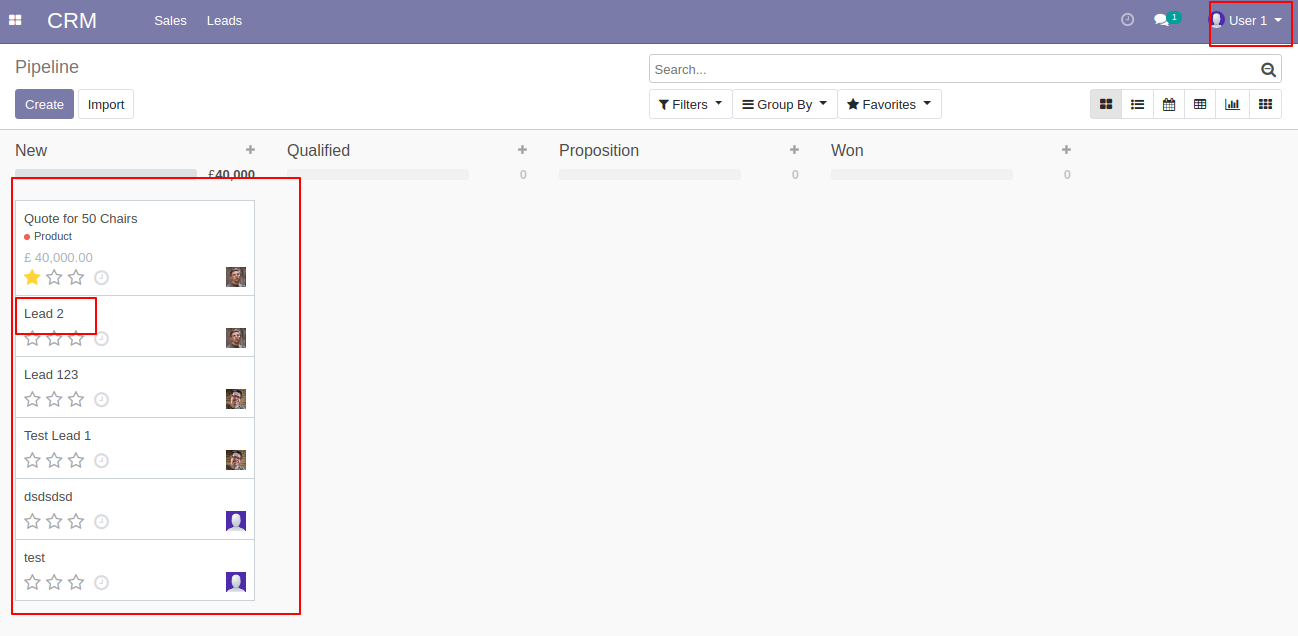Open the Group By dropdown
Image resolution: width=1298 pixels, height=636 pixels.
[784, 104]
